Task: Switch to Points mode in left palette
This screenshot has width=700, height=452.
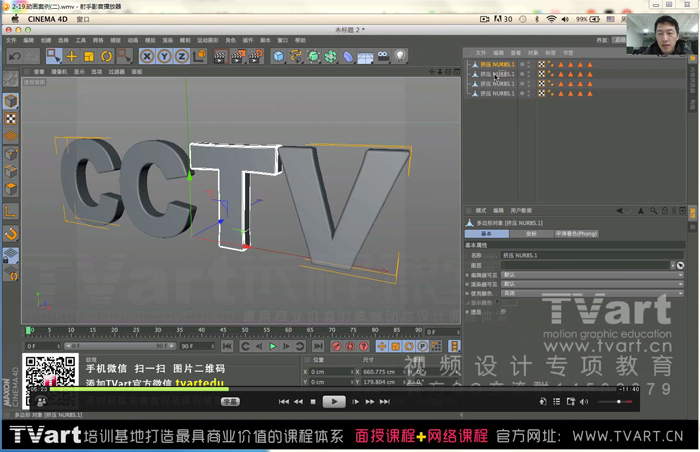Action: coord(11,154)
